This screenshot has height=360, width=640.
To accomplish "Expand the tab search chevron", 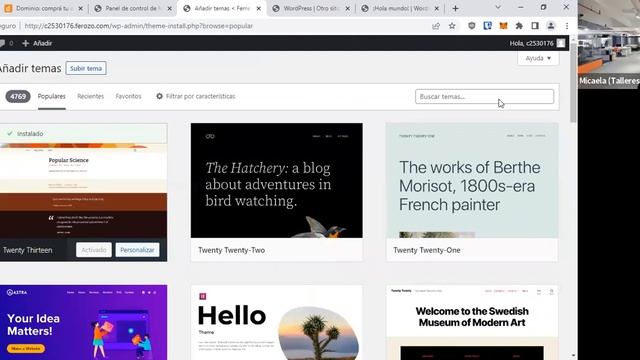I will click(498, 7).
